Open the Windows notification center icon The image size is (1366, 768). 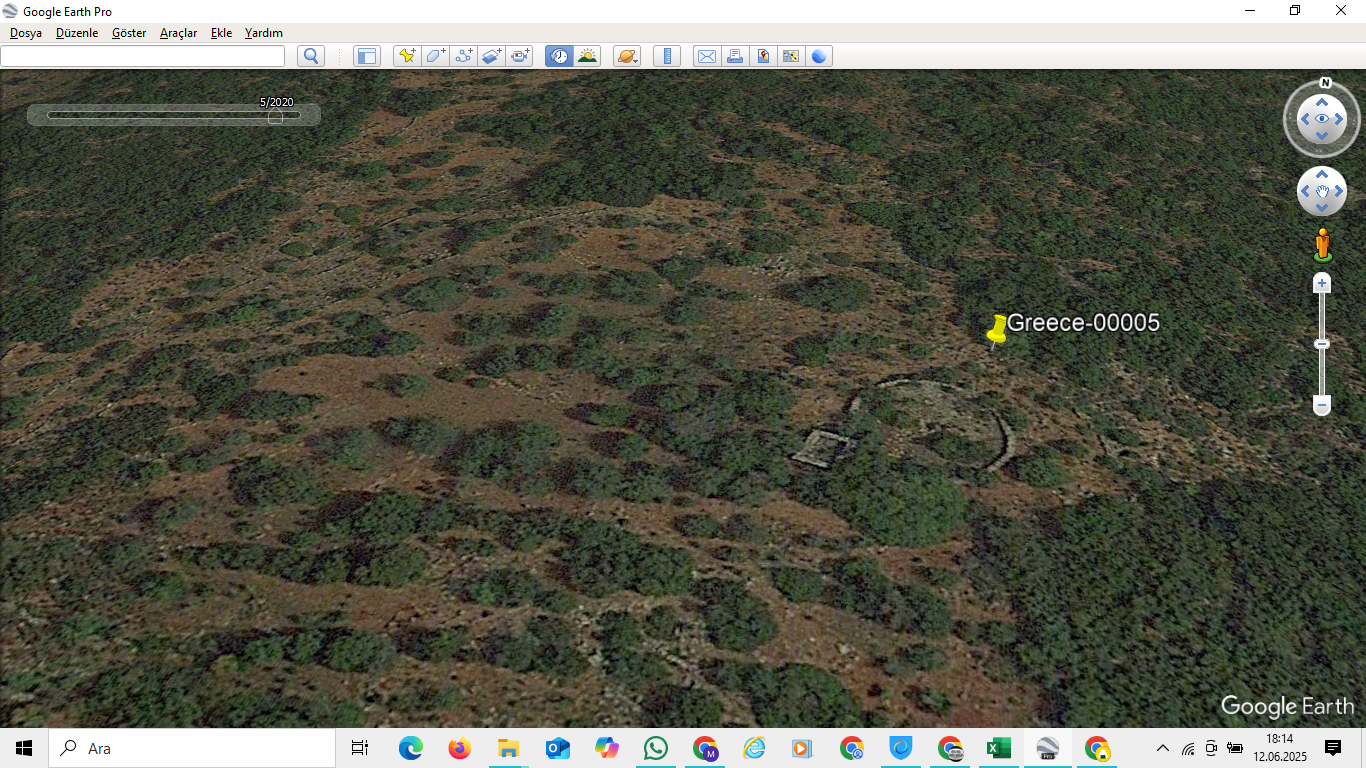pyautogui.click(x=1333, y=748)
